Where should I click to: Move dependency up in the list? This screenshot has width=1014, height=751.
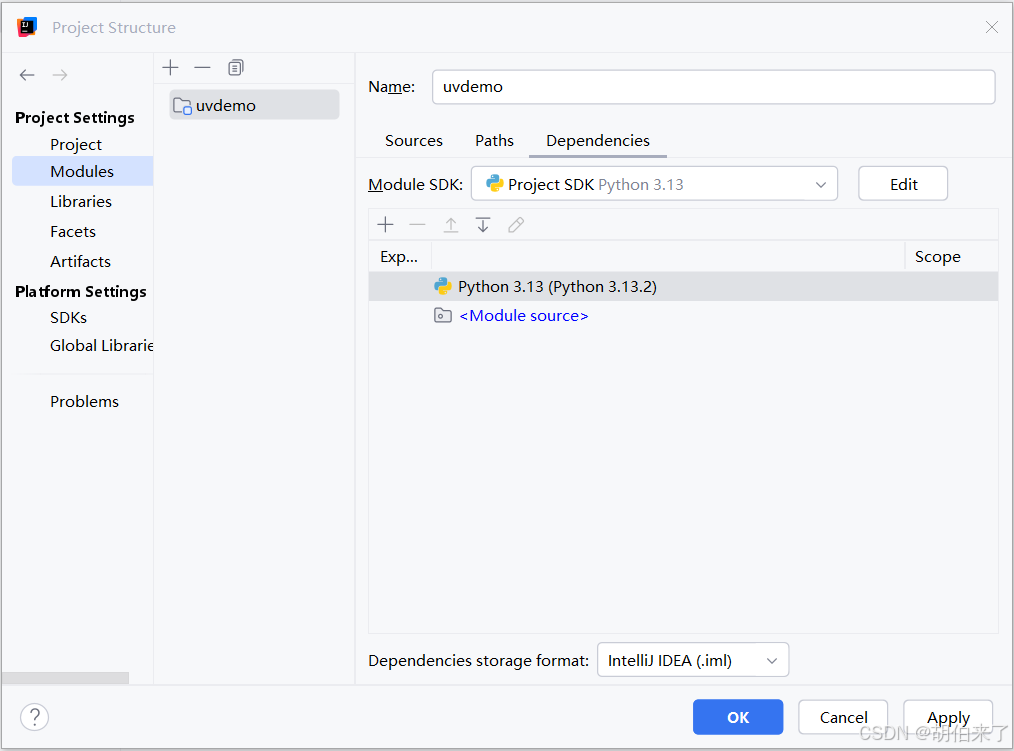[x=451, y=224]
